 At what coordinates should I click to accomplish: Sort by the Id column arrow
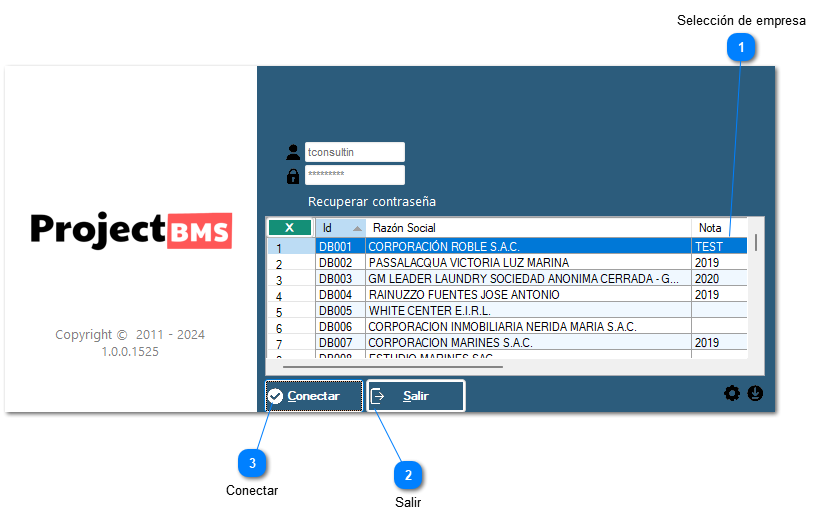357,228
